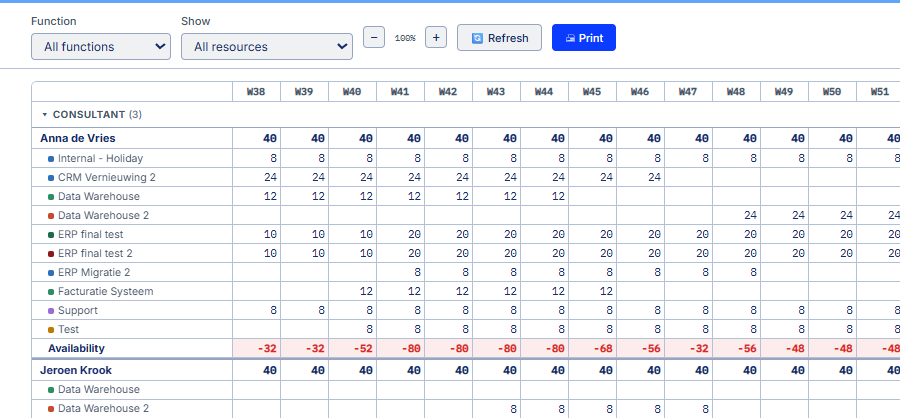Click the Internal - Holiday project label
The width and height of the screenshot is (900, 418).
click(100, 158)
